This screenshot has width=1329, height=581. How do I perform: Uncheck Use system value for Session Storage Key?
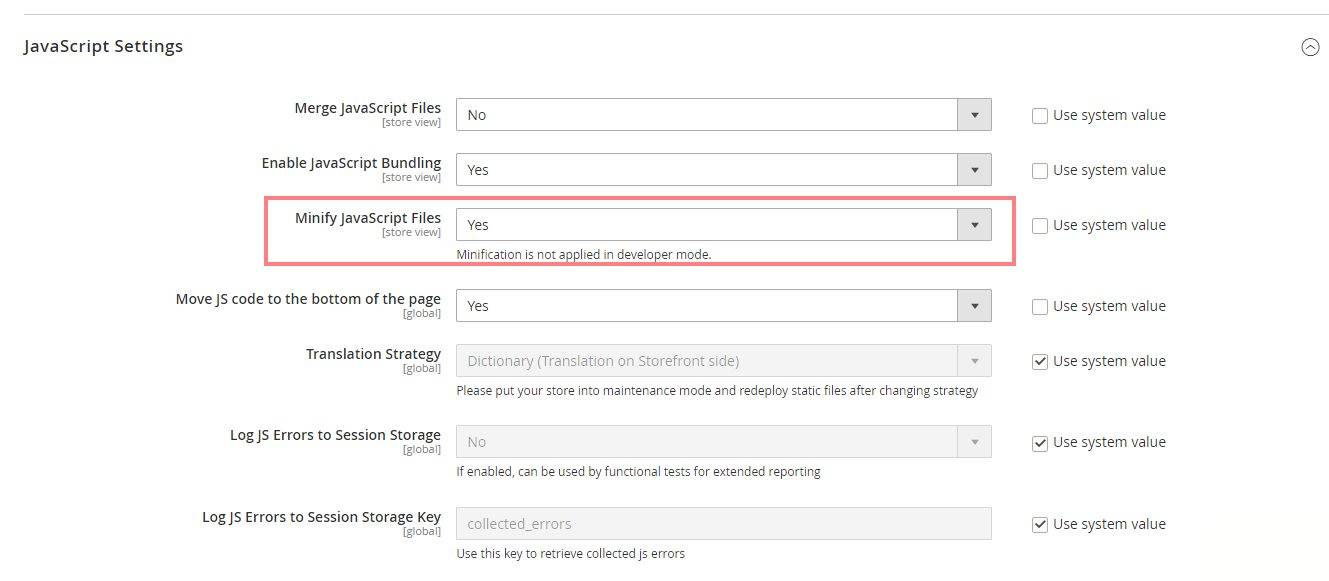pyautogui.click(x=1040, y=525)
